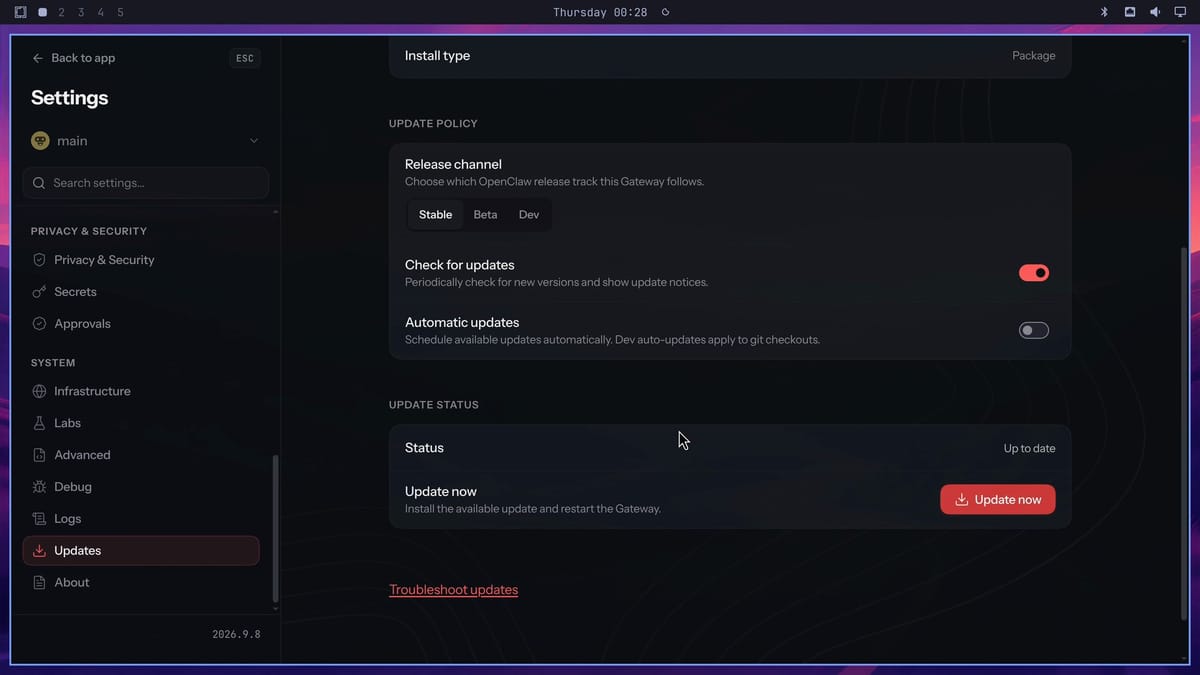Viewport: 1200px width, 675px height.
Task: Click the Debug bug icon
Action: click(39, 487)
